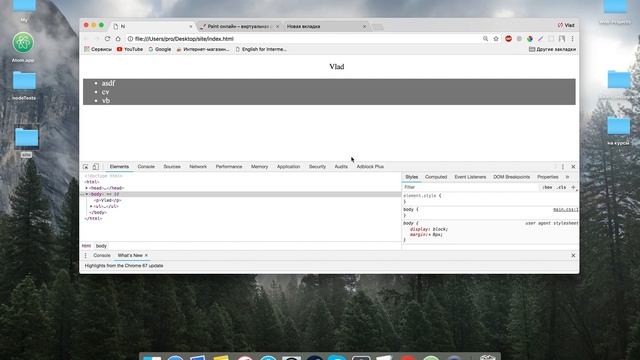Open the Memory panel tab
Viewport: 640px width, 360px height.
click(260, 167)
